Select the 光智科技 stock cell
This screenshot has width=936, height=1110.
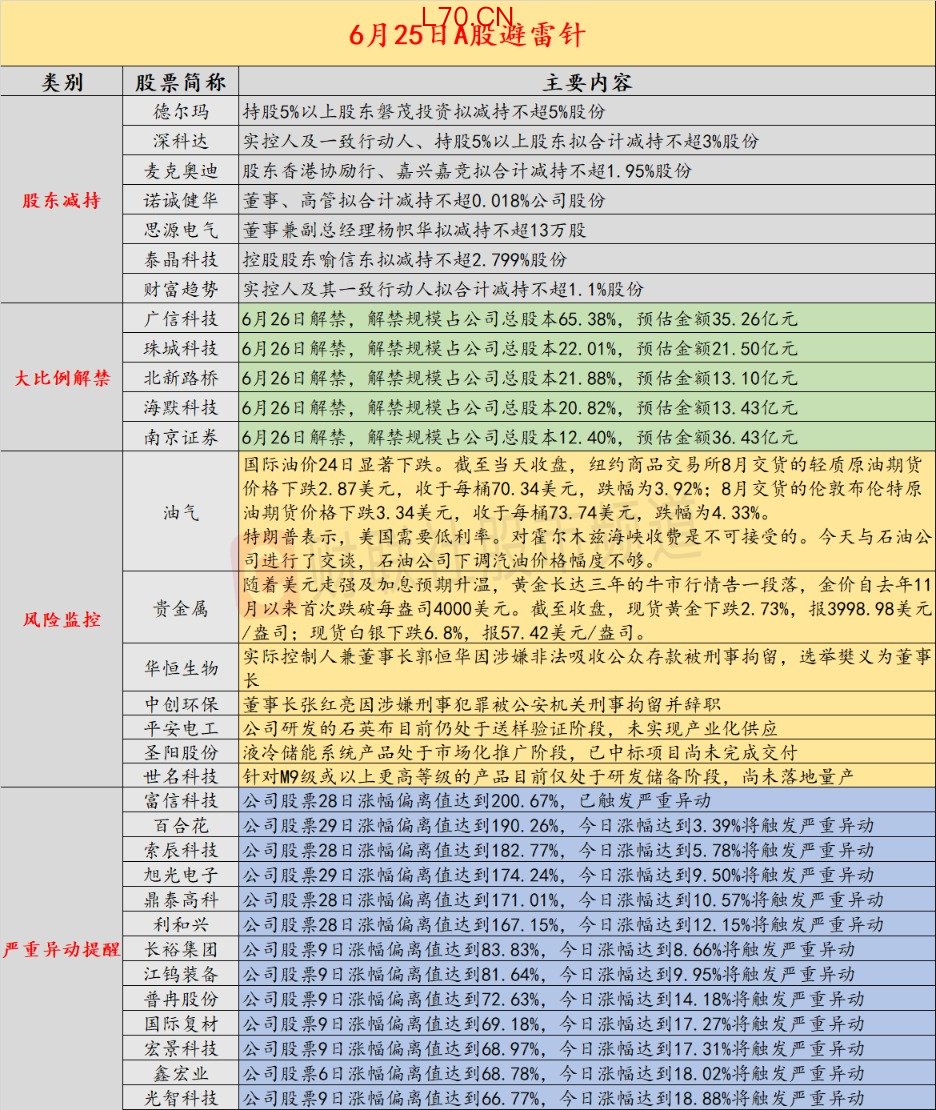click(x=181, y=1097)
